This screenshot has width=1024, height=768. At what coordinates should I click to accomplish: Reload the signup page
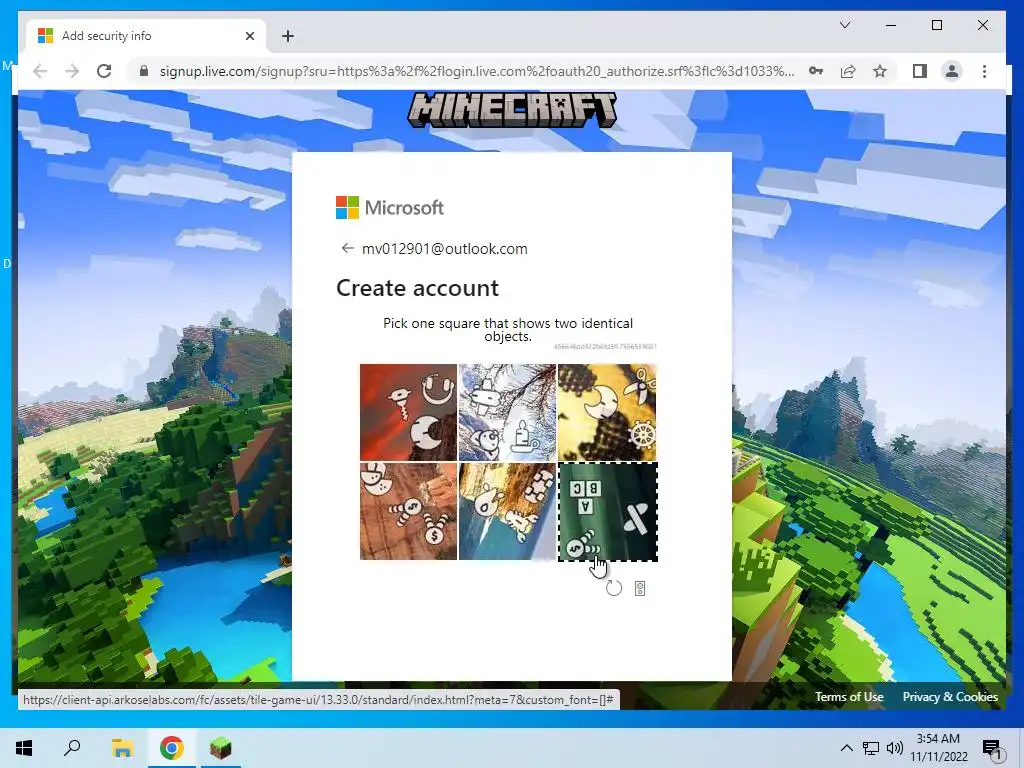coord(104,71)
